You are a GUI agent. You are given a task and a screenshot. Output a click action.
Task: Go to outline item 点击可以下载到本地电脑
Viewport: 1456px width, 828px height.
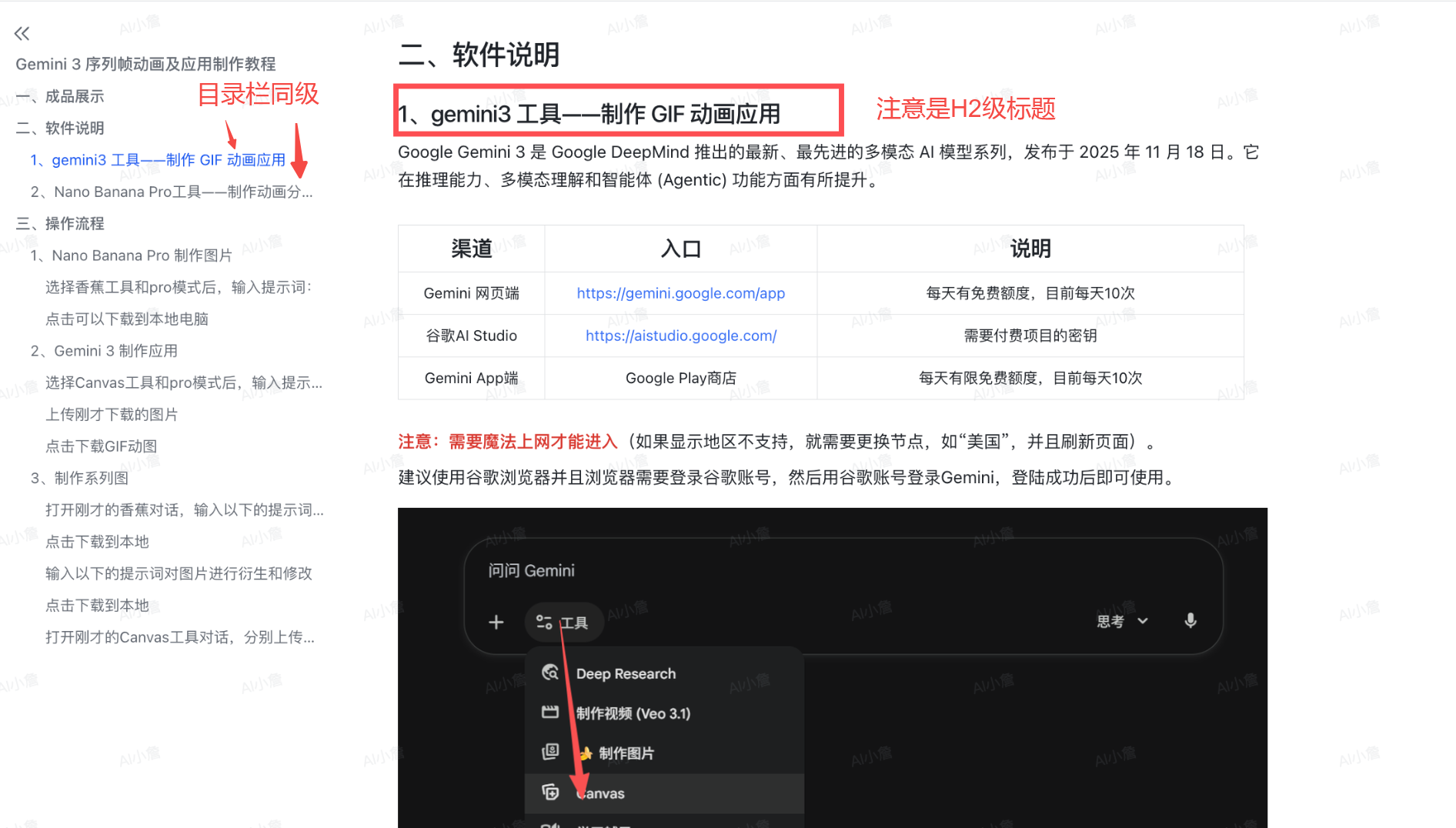click(x=127, y=319)
